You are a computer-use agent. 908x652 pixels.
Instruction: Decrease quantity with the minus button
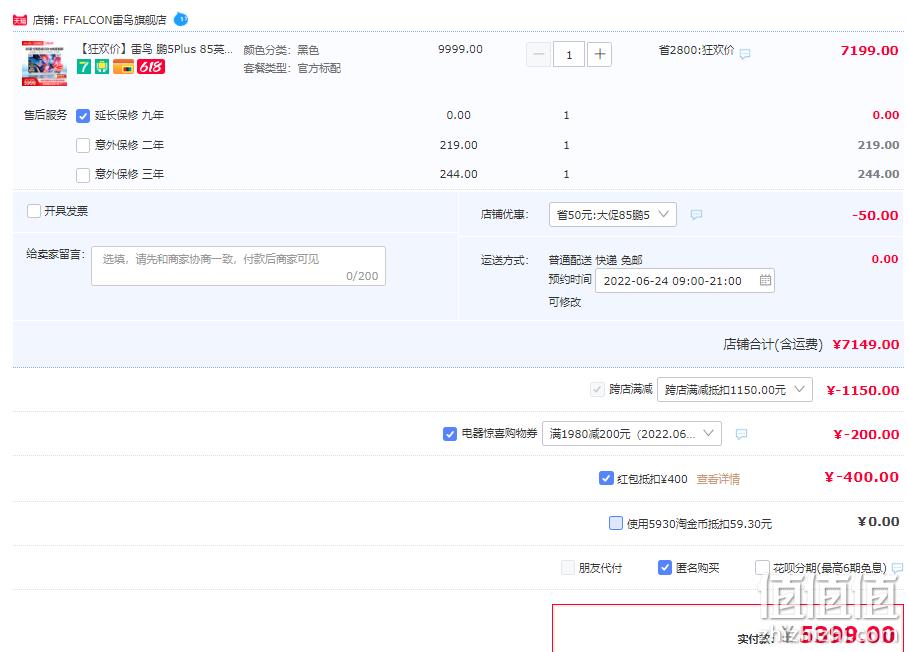tap(539, 54)
